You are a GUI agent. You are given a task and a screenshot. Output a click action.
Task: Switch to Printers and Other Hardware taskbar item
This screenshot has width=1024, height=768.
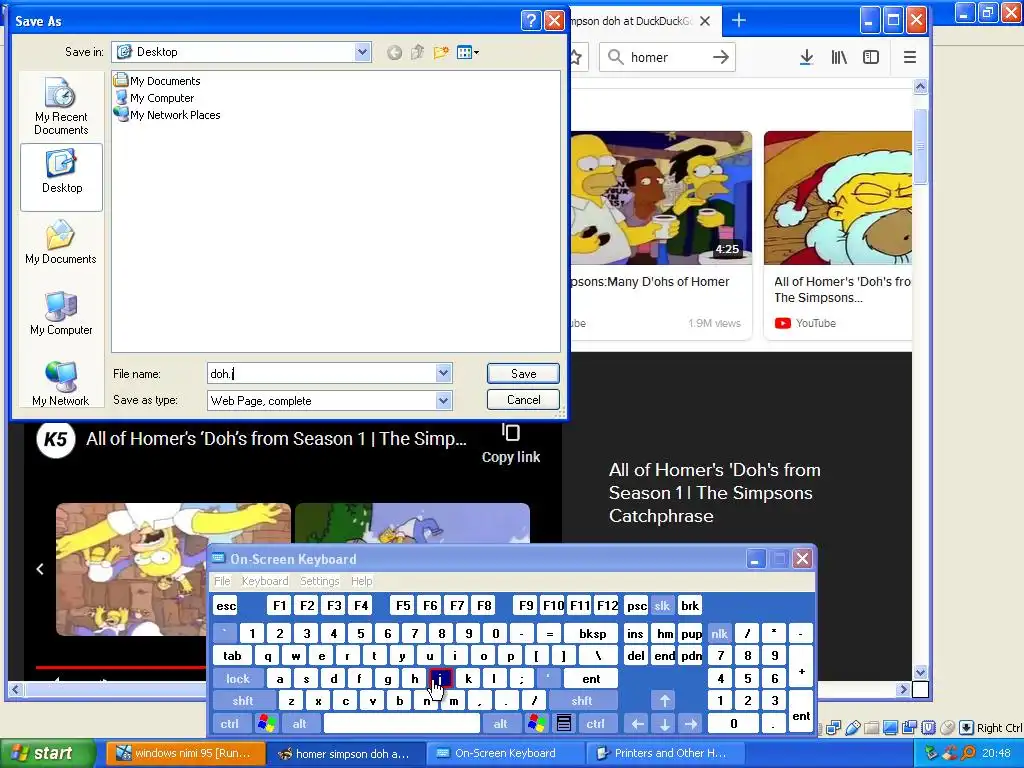coord(665,754)
